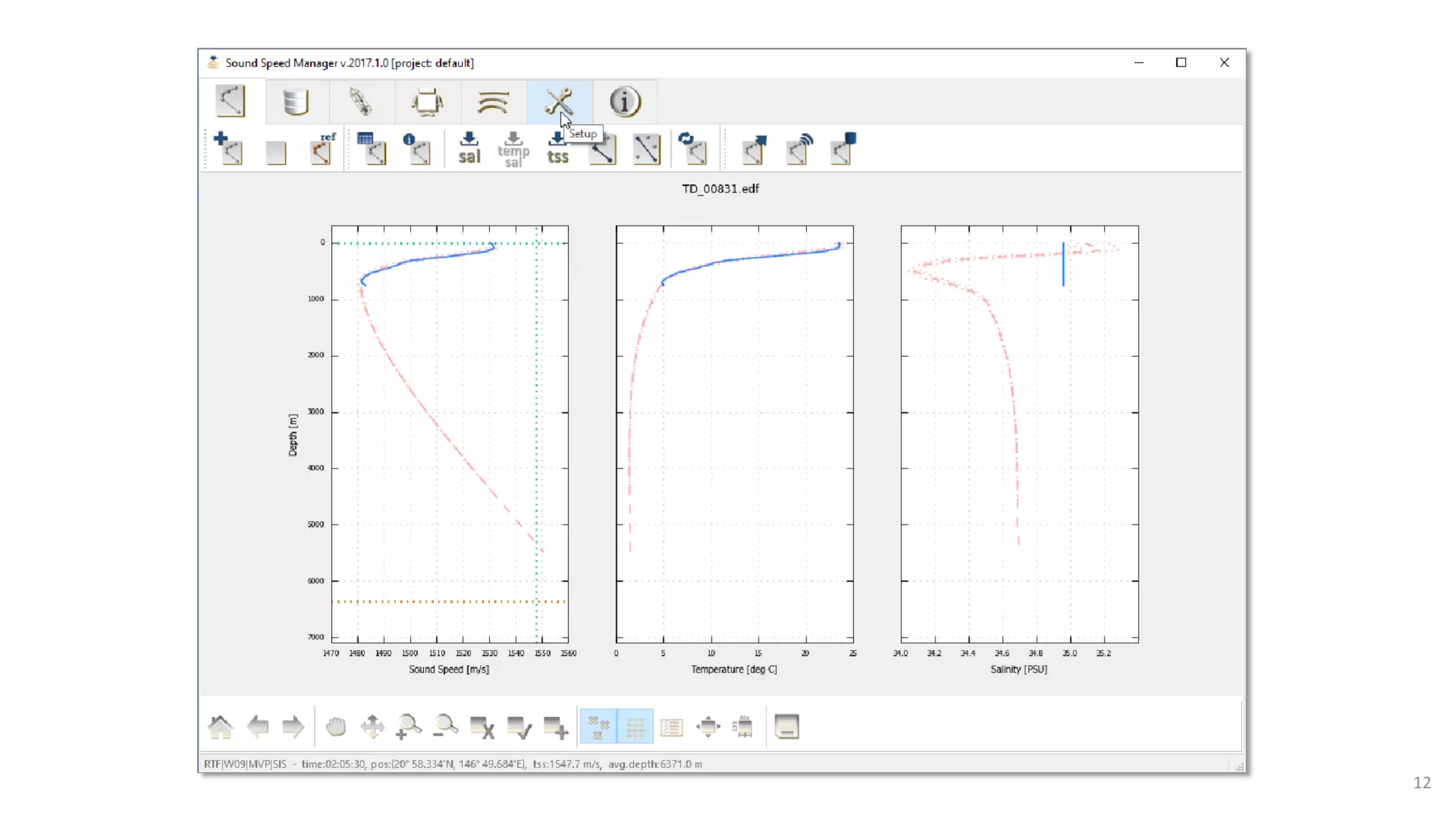Toggle the flagged points view button
This screenshot has height=821, width=1456.
point(598,726)
